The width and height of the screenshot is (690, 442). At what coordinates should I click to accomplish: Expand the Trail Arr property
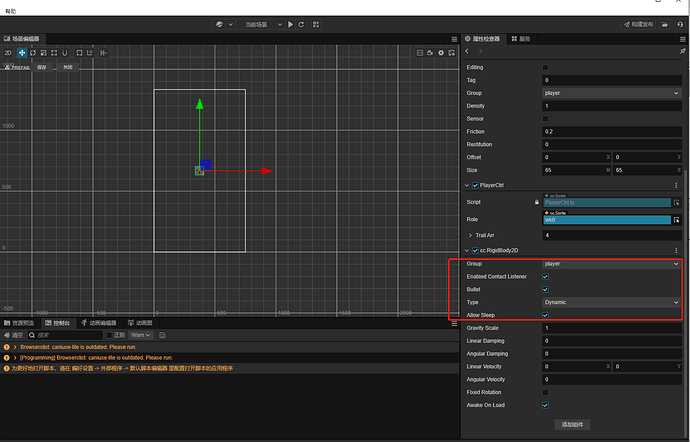[x=471, y=235]
